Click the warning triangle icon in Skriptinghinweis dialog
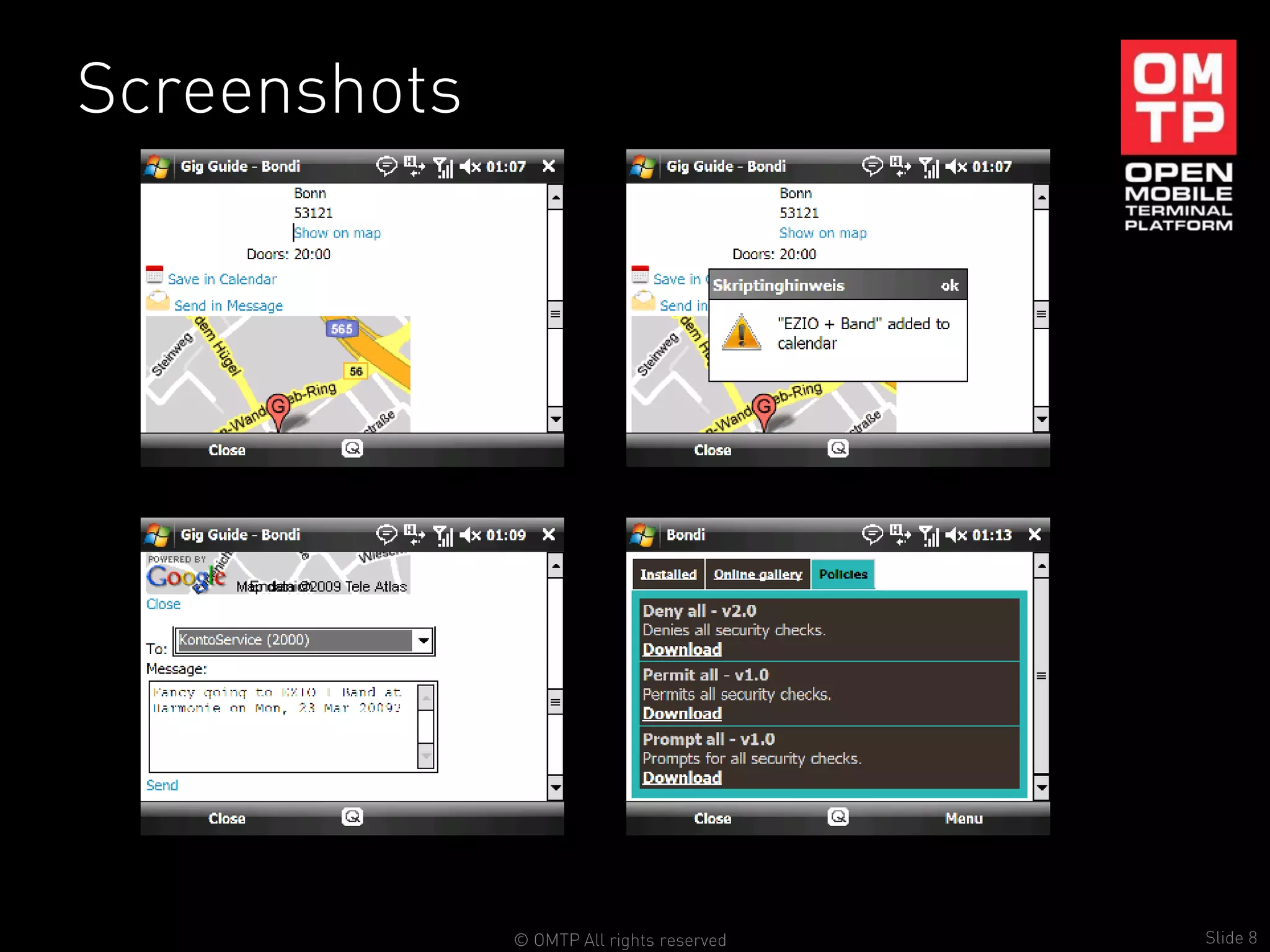 tap(742, 333)
